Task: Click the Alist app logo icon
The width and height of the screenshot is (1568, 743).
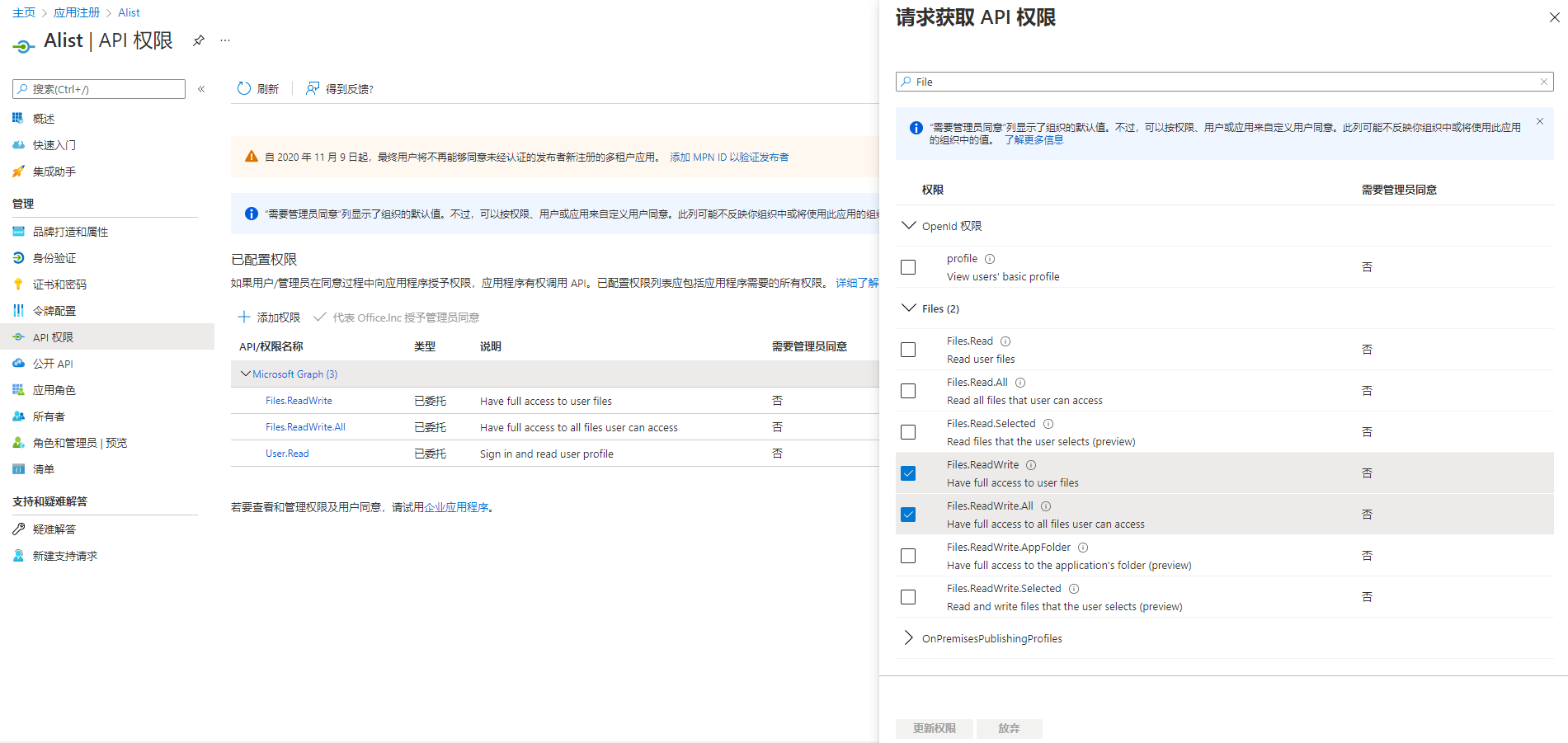Action: click(x=24, y=46)
